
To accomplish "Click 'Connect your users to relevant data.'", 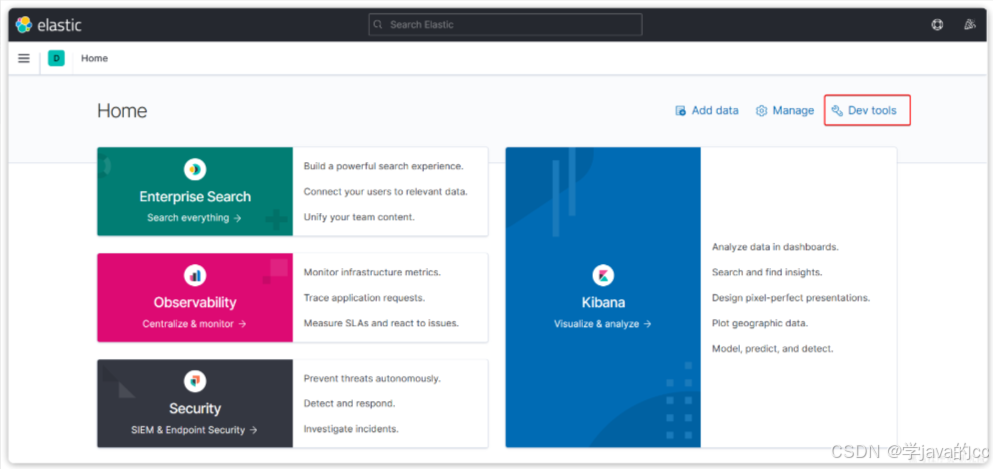I will (386, 192).
